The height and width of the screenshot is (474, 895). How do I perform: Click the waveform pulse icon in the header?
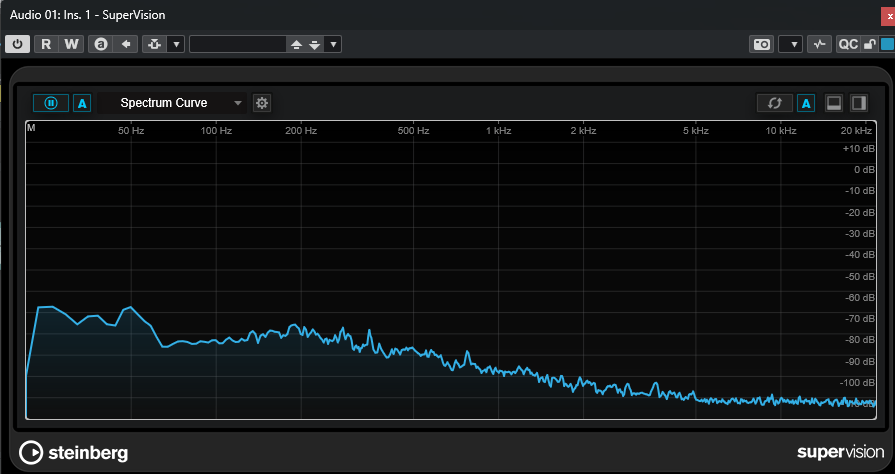coord(820,44)
